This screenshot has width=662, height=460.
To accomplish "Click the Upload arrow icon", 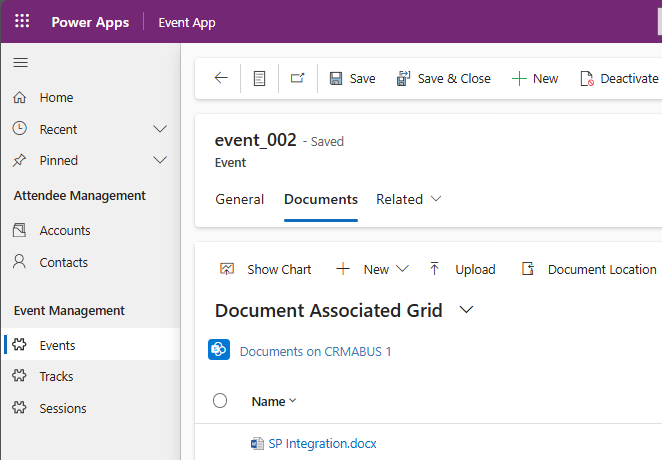I will [434, 268].
